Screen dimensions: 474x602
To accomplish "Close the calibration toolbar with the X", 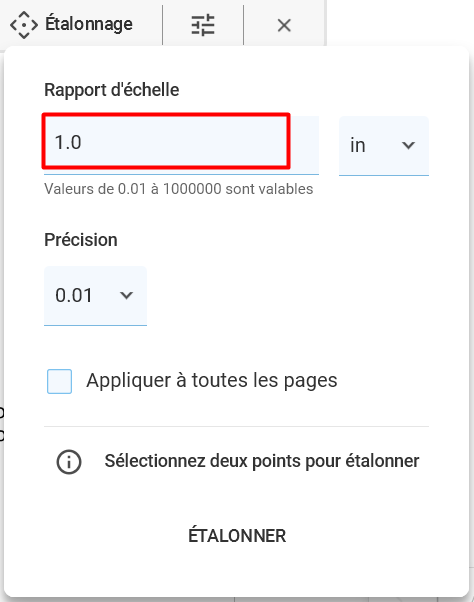I will pyautogui.click(x=284, y=26).
